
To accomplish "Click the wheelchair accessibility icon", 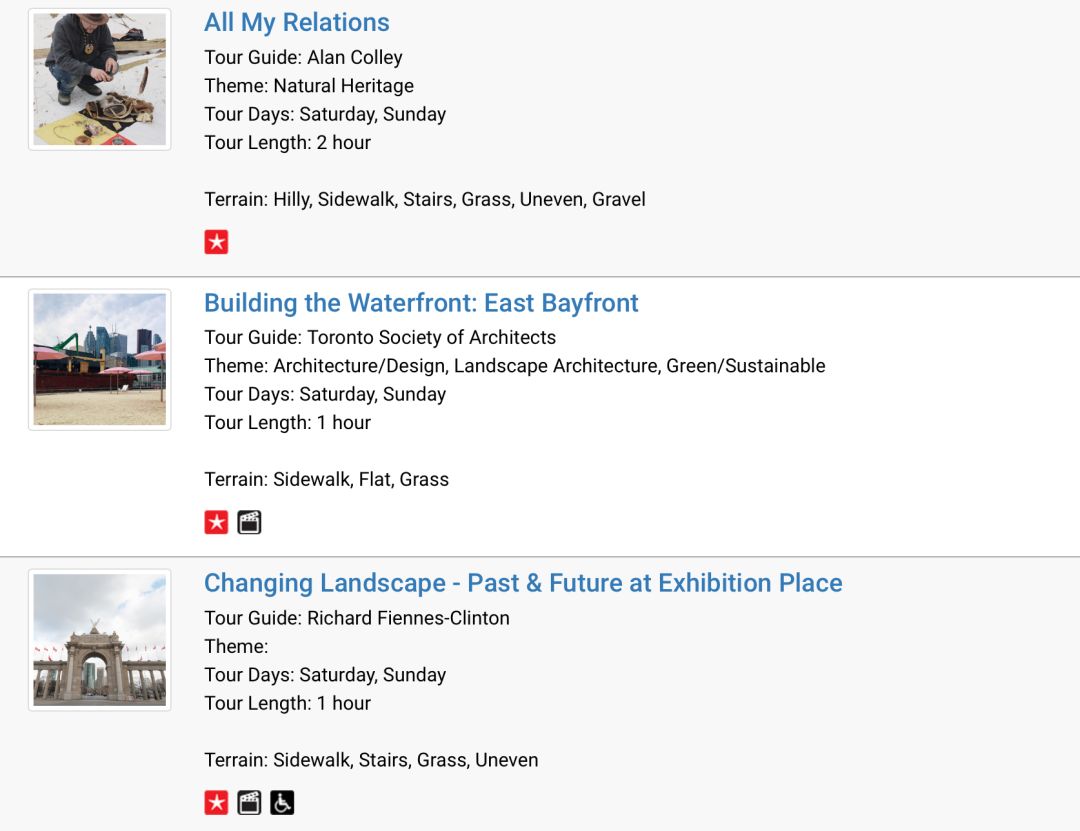I will pyautogui.click(x=282, y=803).
